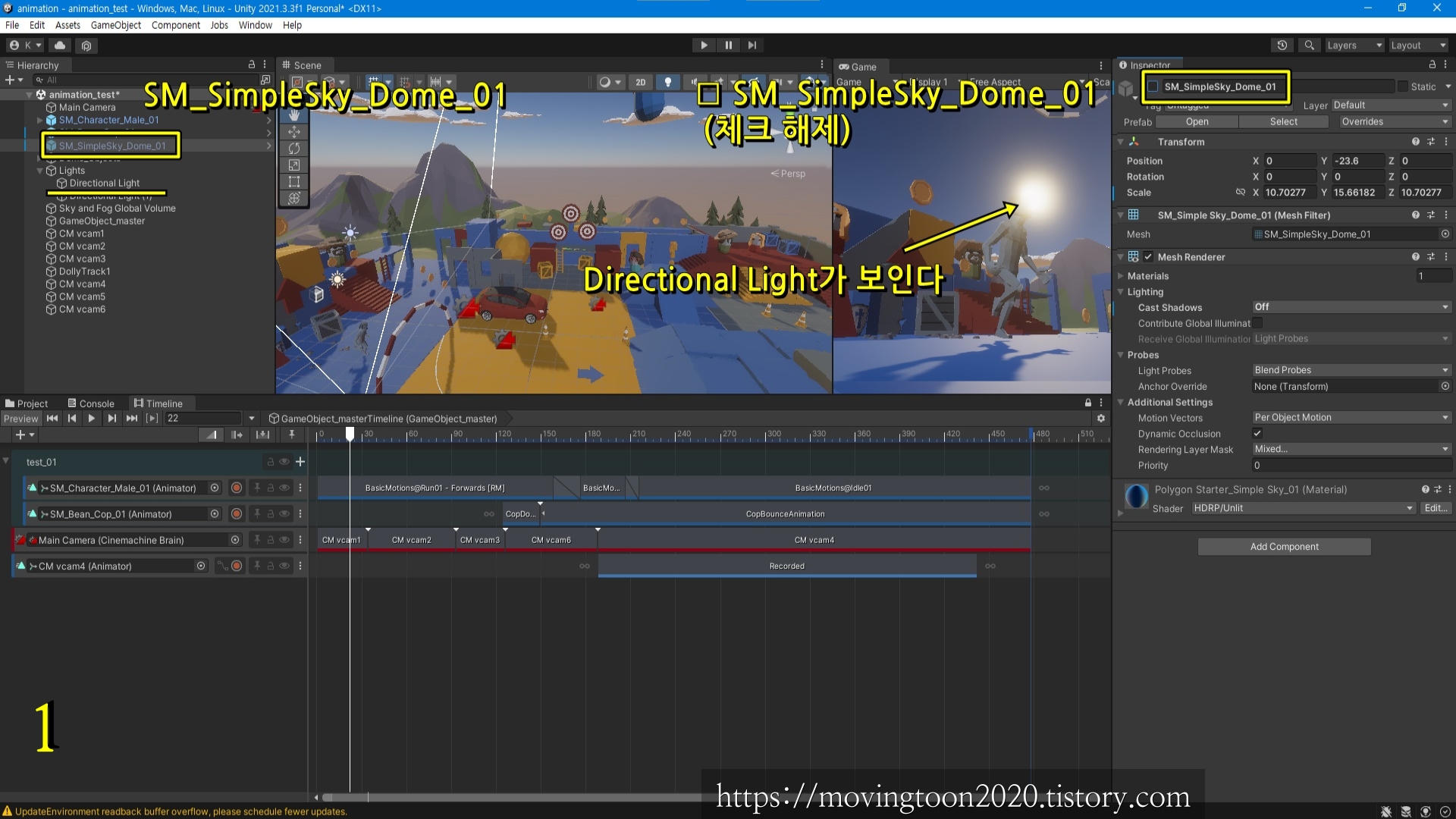Open the Window menu
The width and height of the screenshot is (1456, 819).
(255, 25)
